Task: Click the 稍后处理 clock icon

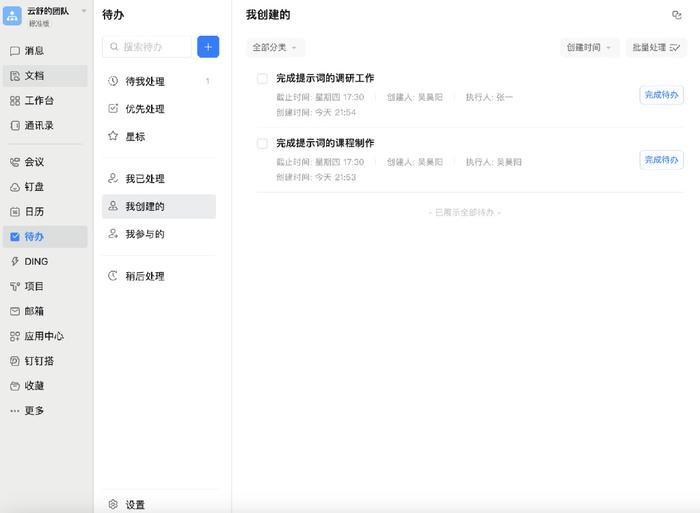Action: click(x=113, y=275)
